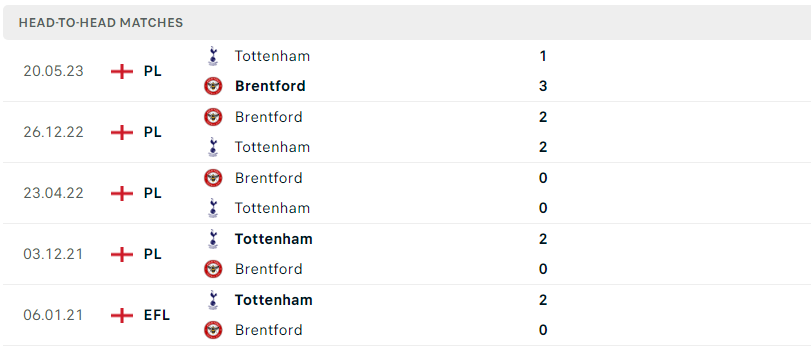Click Brentford crest in 20.05.23 match
The image size is (811, 361).
pos(213,86)
